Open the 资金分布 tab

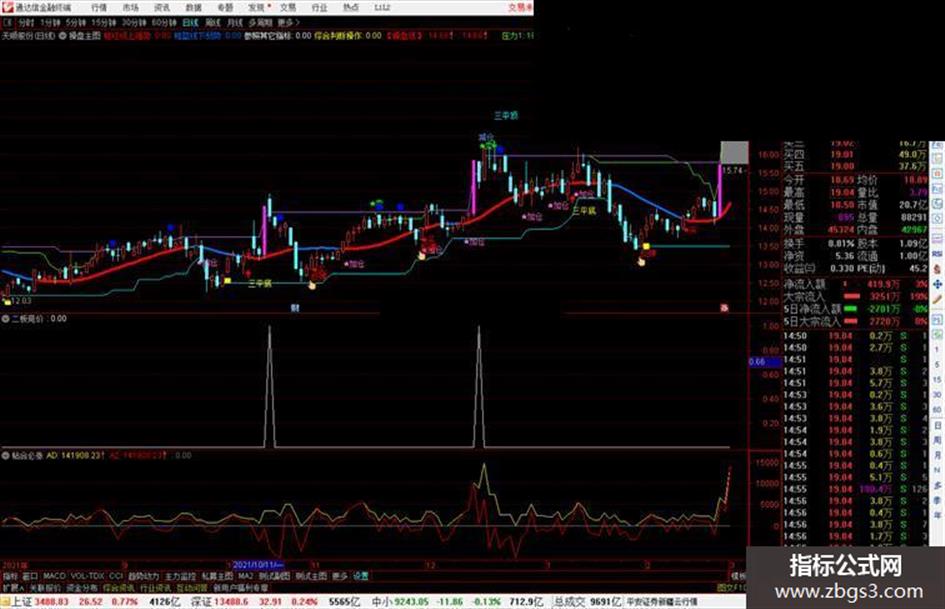coord(82,587)
